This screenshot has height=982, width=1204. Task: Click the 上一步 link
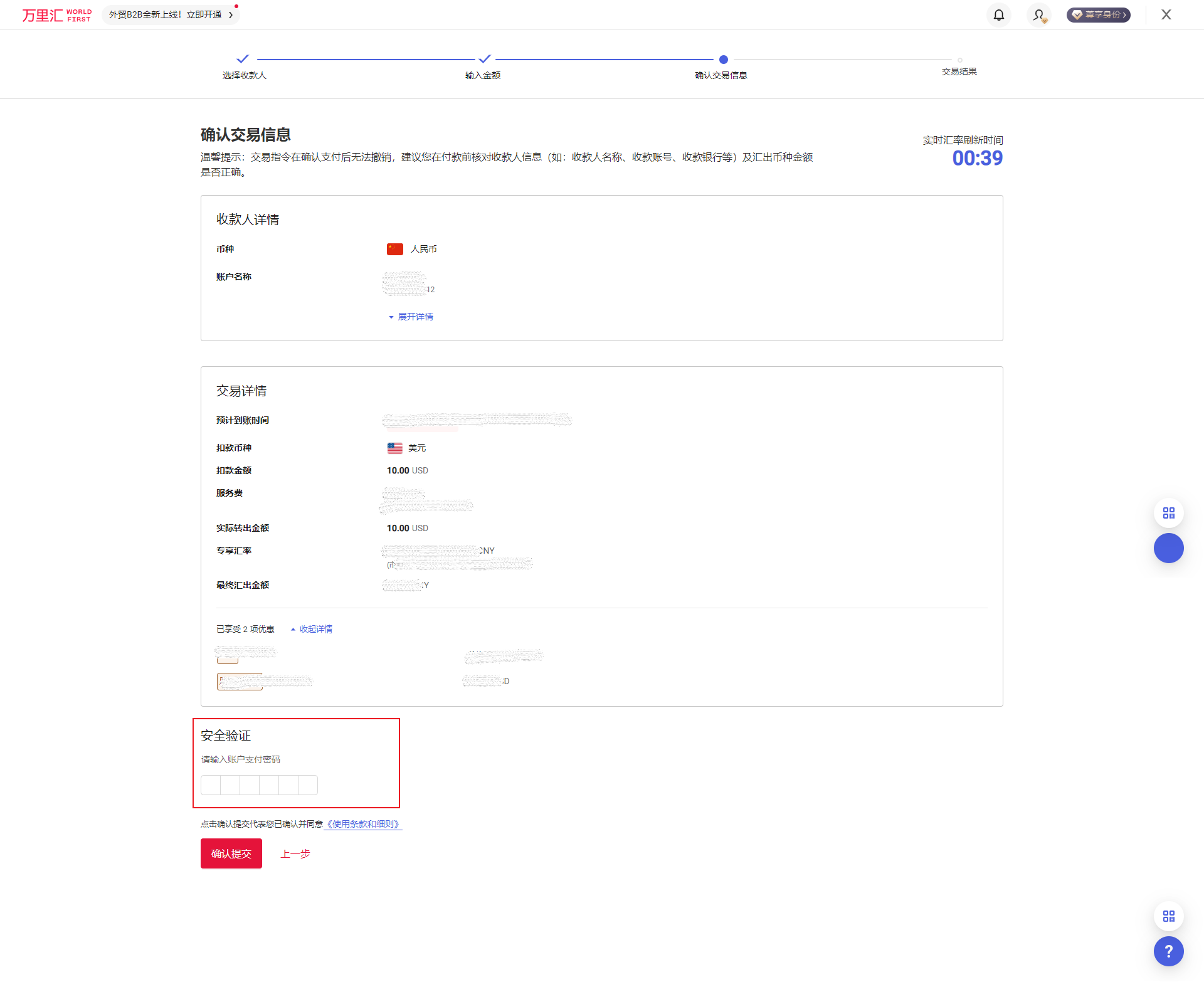pos(295,853)
